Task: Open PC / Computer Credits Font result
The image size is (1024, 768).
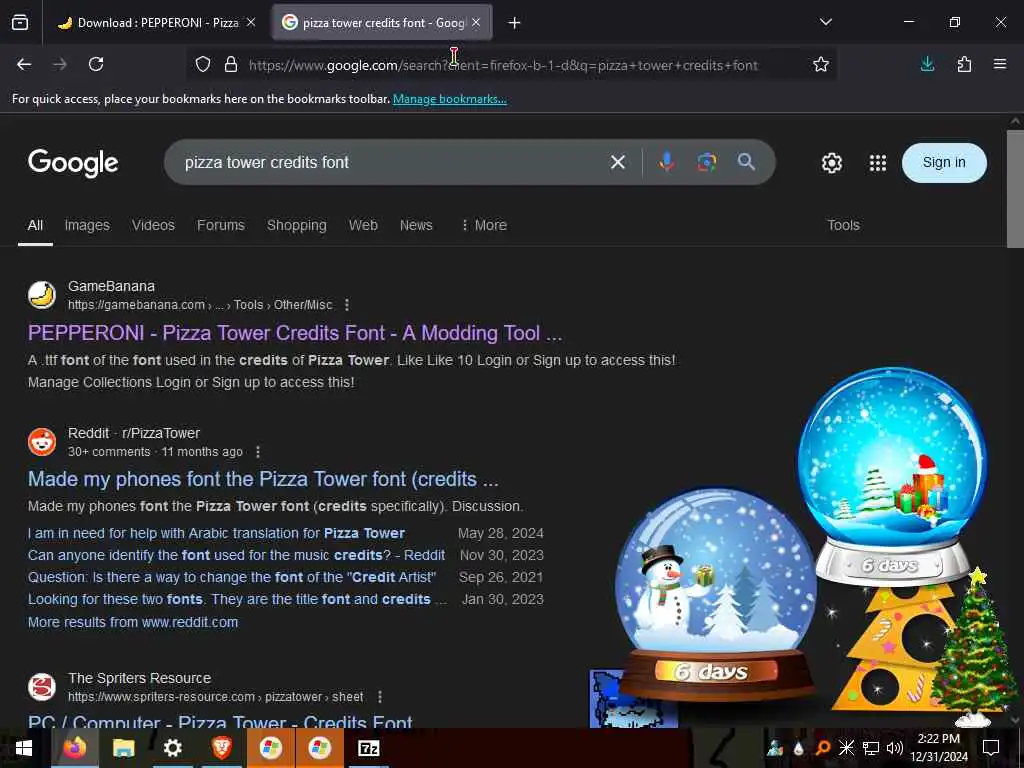Action: coord(220,721)
